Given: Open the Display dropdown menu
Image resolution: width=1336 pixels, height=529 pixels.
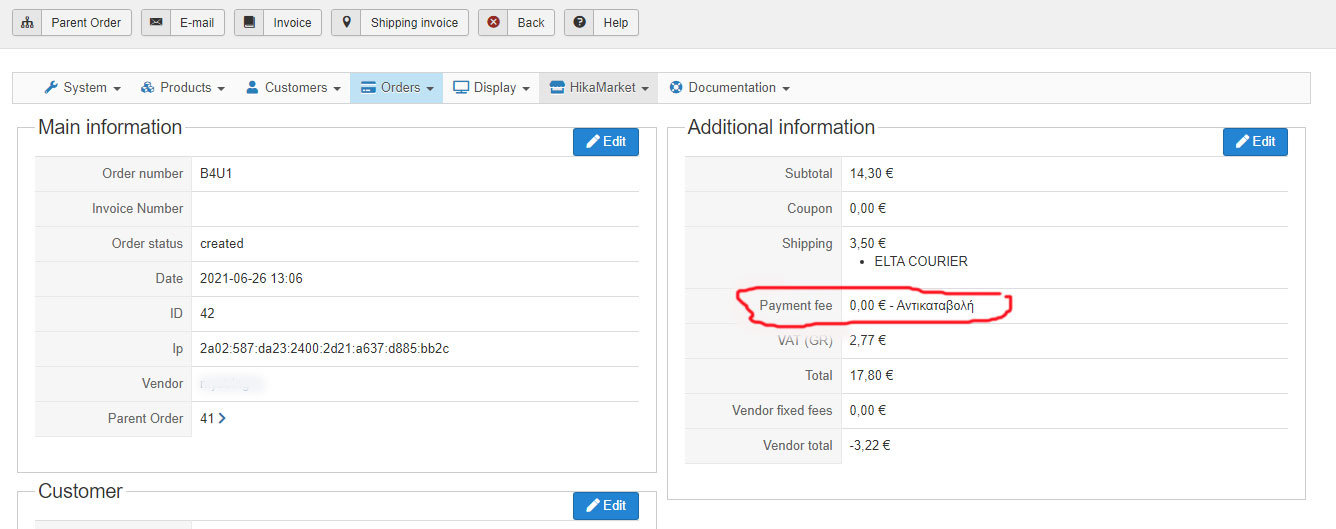Looking at the screenshot, I should tap(490, 88).
